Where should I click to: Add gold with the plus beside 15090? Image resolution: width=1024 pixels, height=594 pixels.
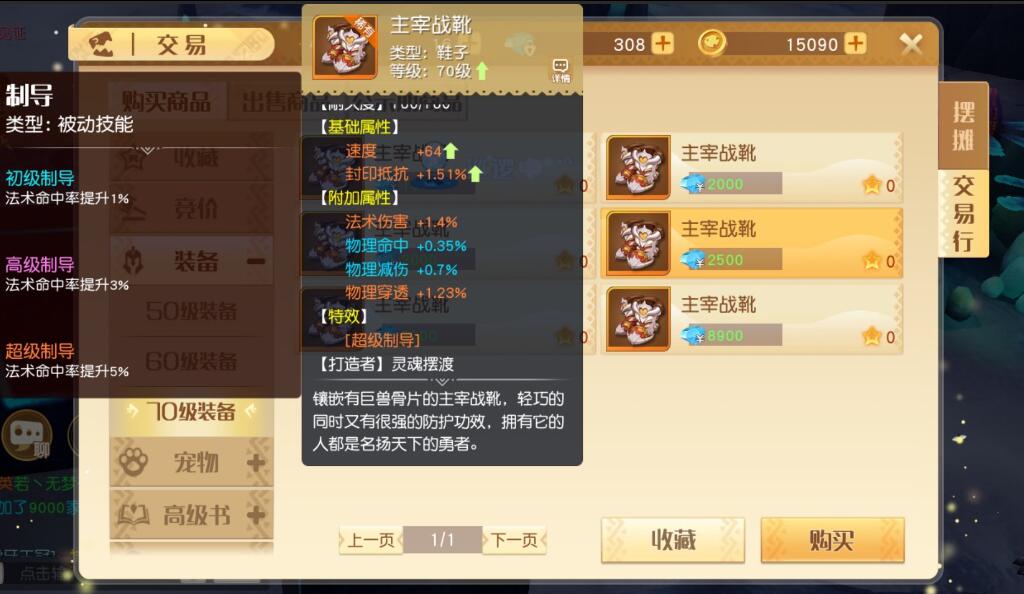[x=855, y=44]
